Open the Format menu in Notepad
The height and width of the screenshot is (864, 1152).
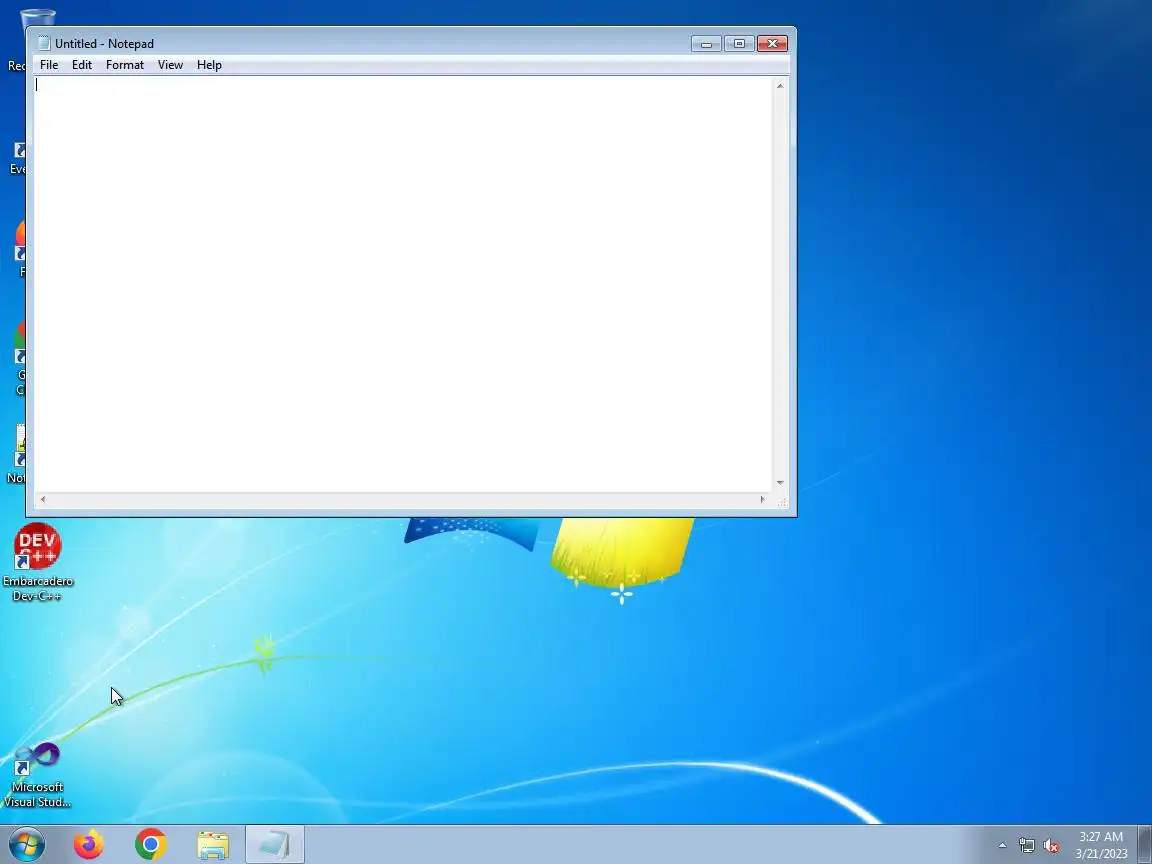[x=125, y=65]
